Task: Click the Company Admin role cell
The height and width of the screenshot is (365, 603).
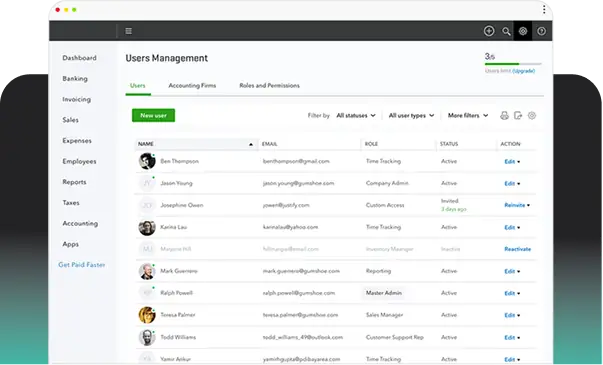Action: pos(387,183)
